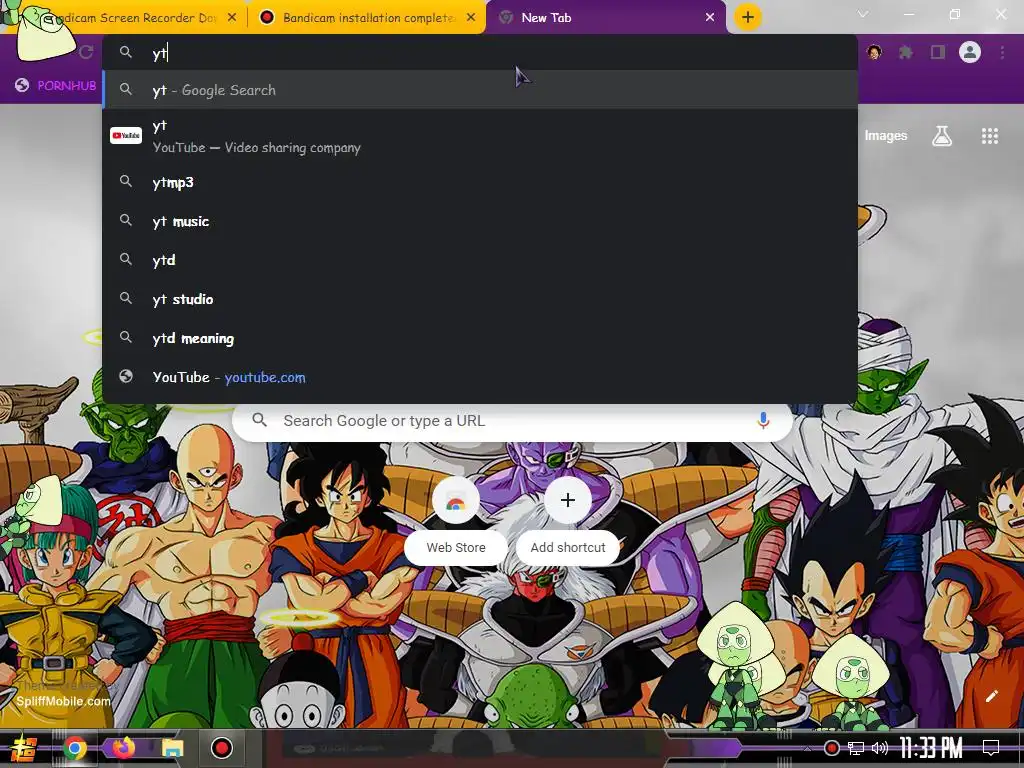
Task: Customize this page with pencil icon
Action: 991,696
